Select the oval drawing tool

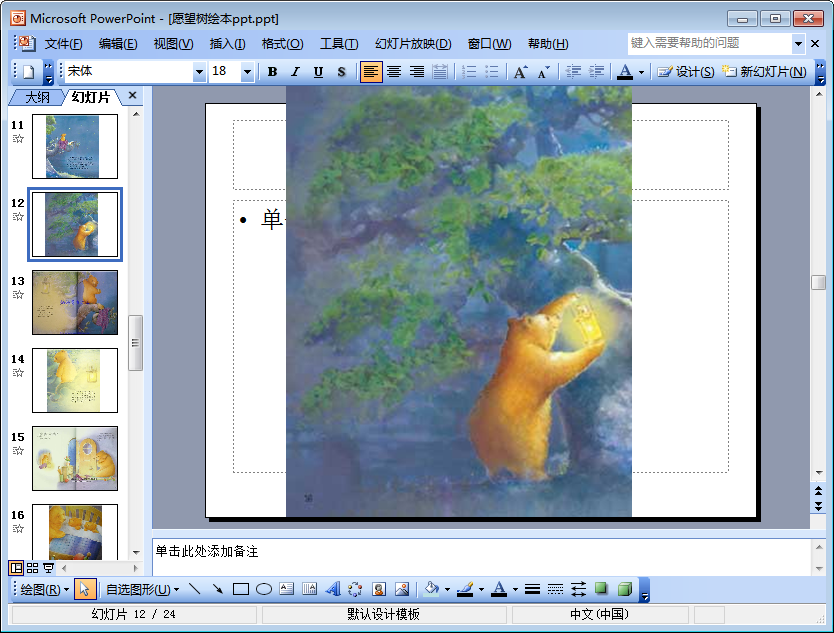pos(264,589)
